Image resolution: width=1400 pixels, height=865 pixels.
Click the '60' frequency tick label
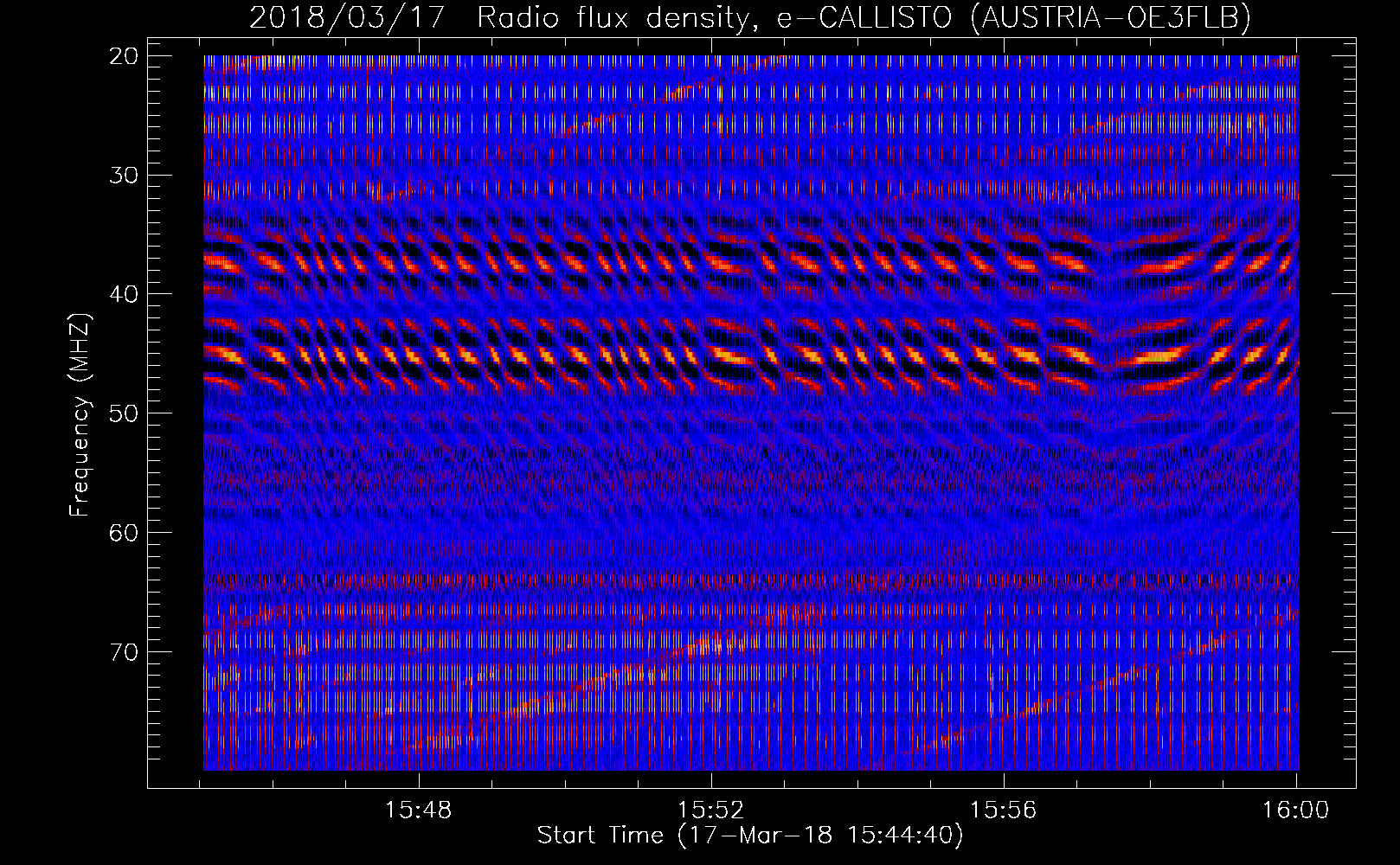point(125,532)
